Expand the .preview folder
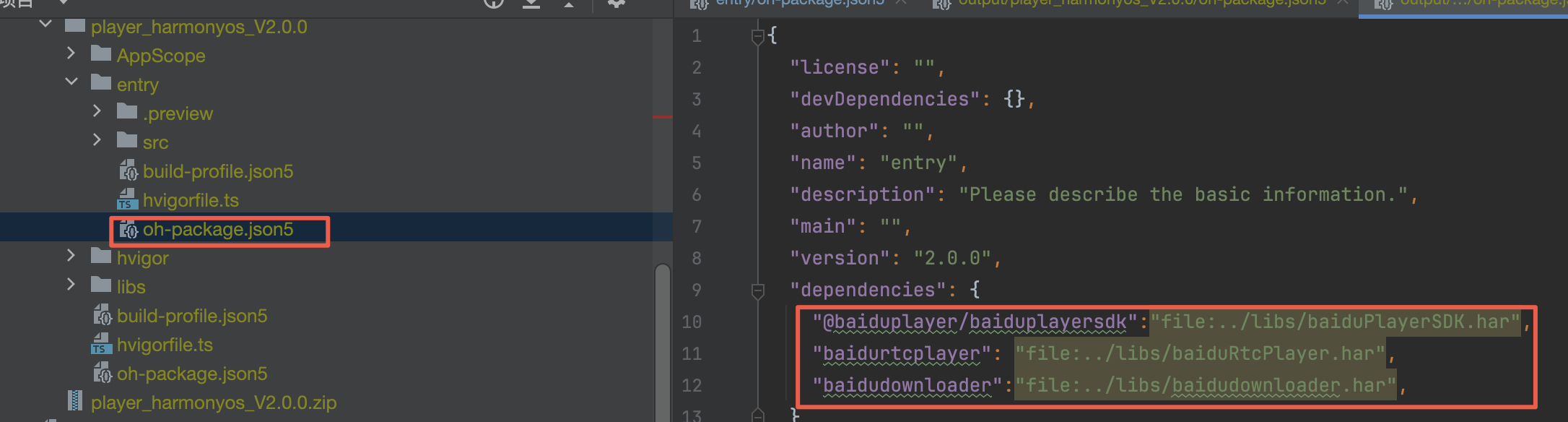1568x422 pixels. tap(97, 111)
